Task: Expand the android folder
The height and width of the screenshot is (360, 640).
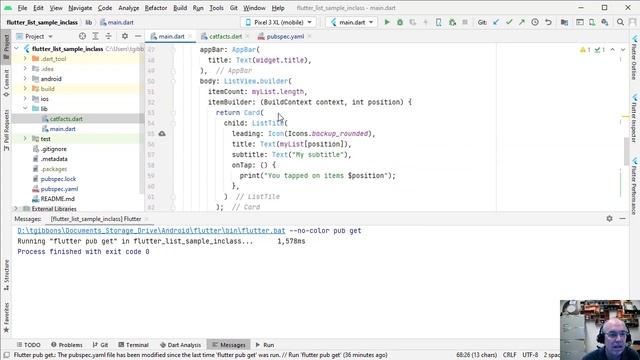Action: coord(25,79)
